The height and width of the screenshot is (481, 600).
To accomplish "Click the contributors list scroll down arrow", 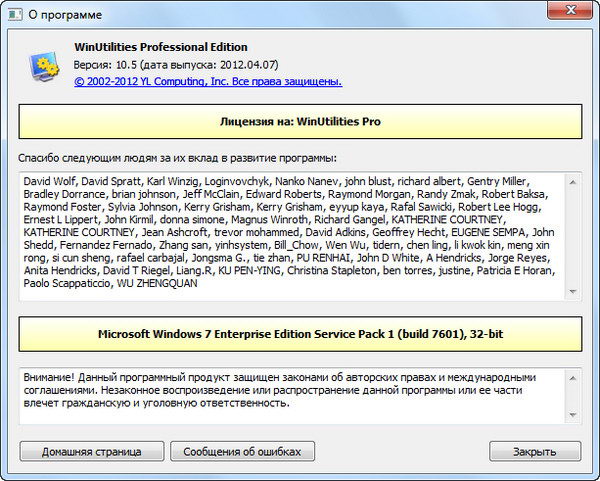I will tap(572, 291).
